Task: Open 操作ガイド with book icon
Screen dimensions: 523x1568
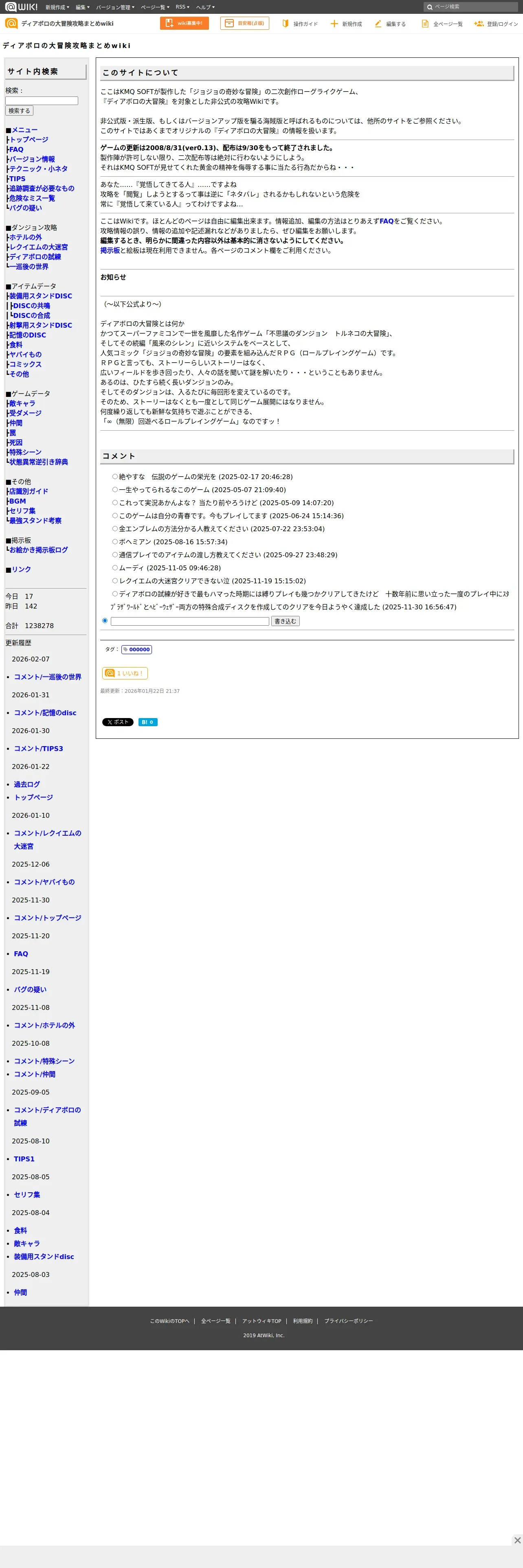Action: (300, 24)
